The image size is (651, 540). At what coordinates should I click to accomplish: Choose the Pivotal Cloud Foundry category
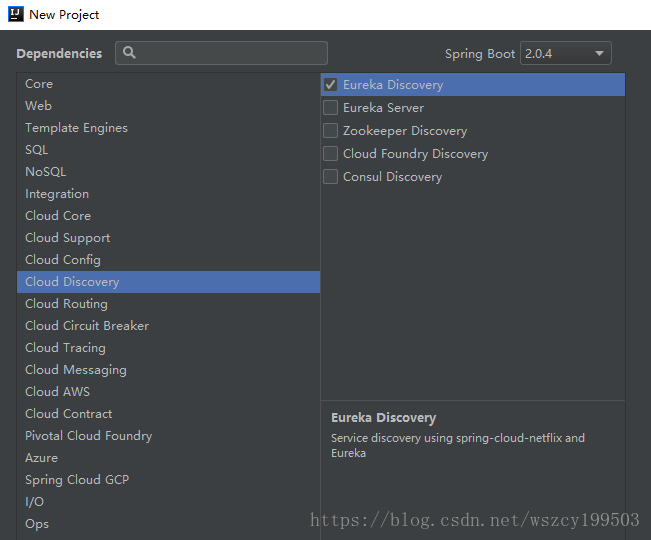(168, 436)
